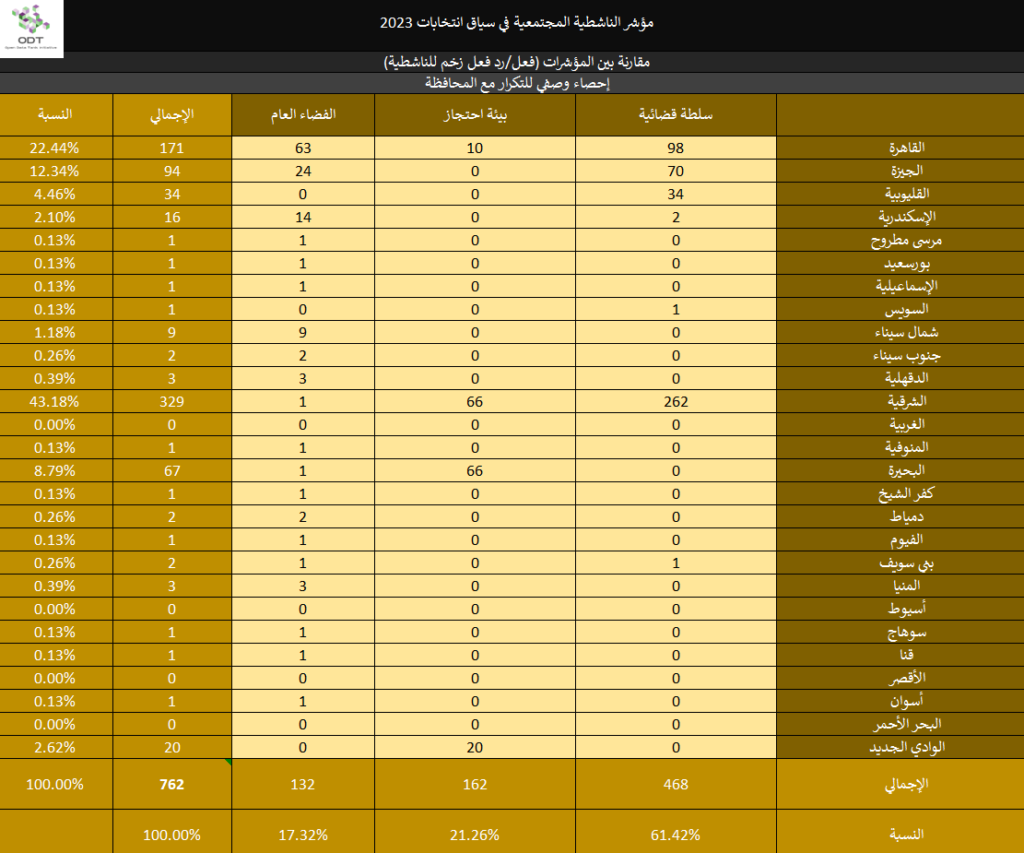Select the قنا row label
The height and width of the screenshot is (853, 1024).
click(906, 655)
